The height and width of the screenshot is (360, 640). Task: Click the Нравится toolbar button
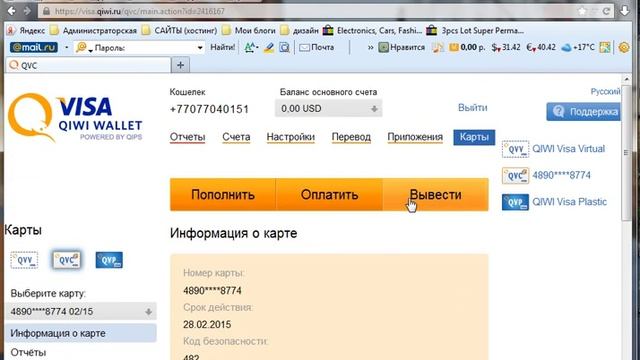click(x=402, y=47)
